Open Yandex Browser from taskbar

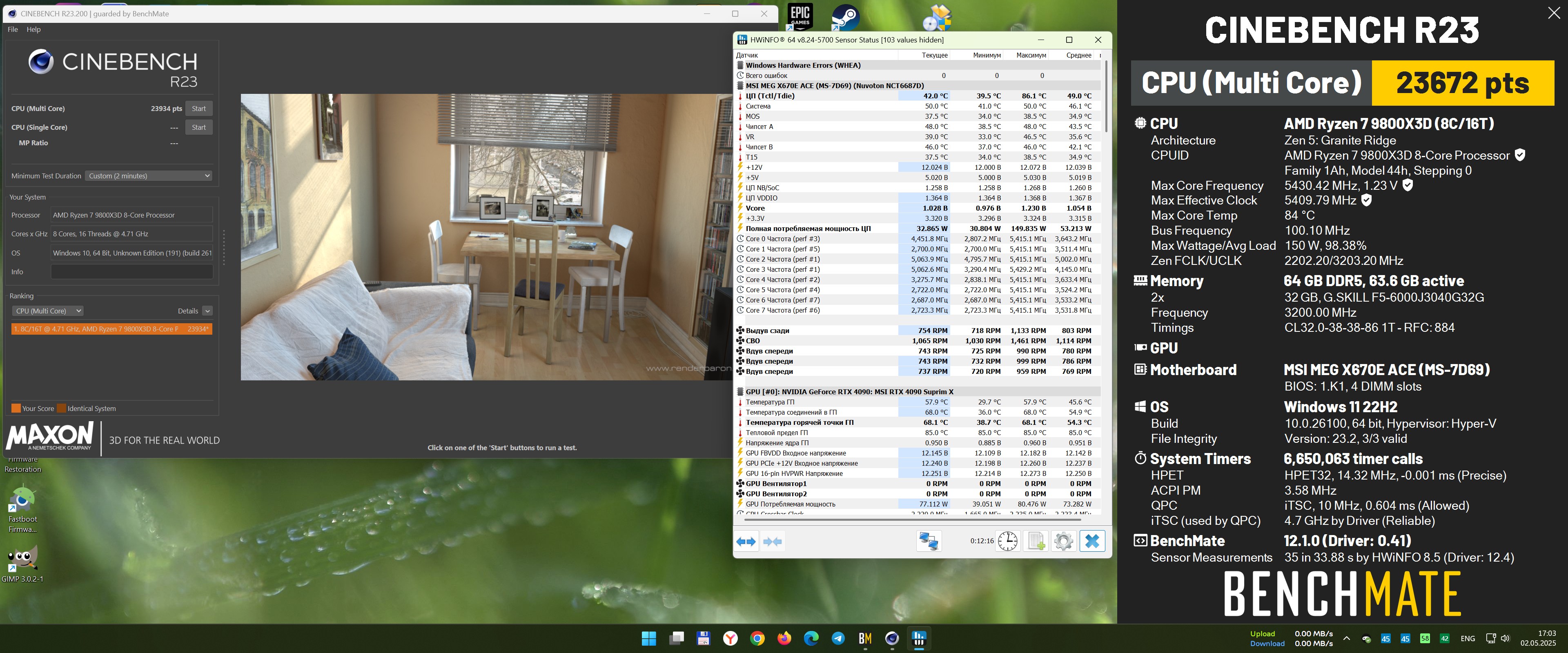731,638
